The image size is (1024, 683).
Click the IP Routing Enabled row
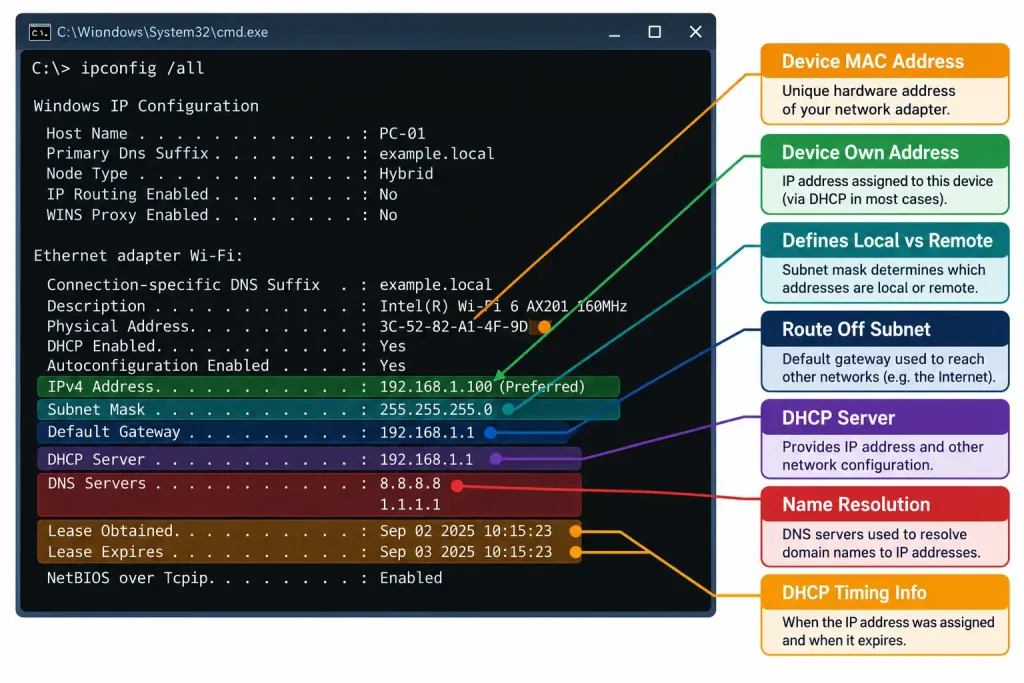(221, 194)
